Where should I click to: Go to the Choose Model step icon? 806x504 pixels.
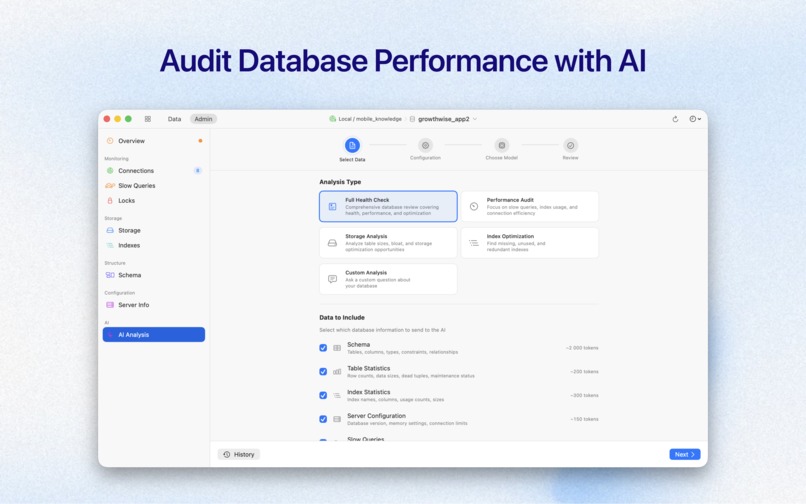(502, 146)
